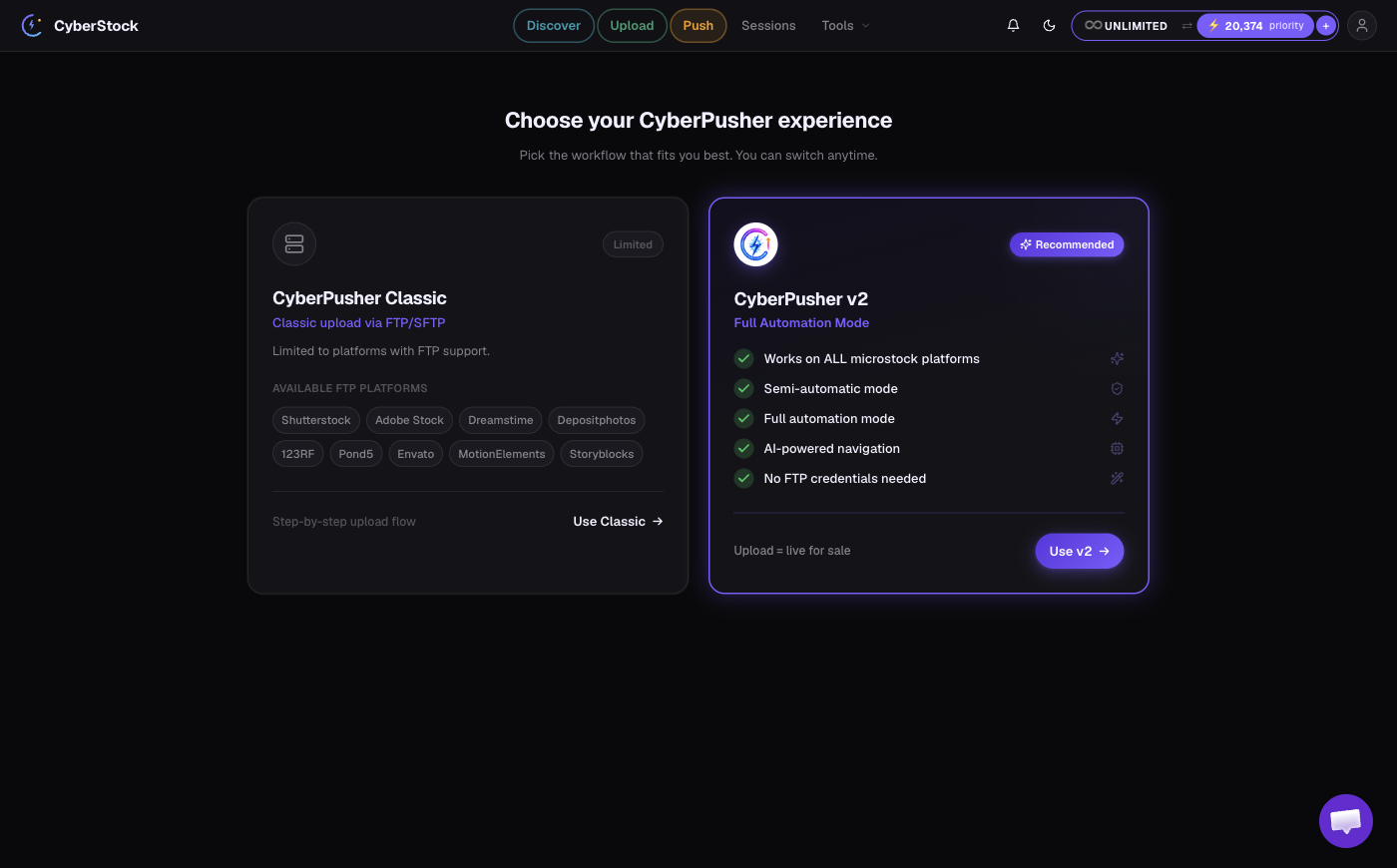Click the bolt icon beside Full automation mode

tap(1117, 419)
